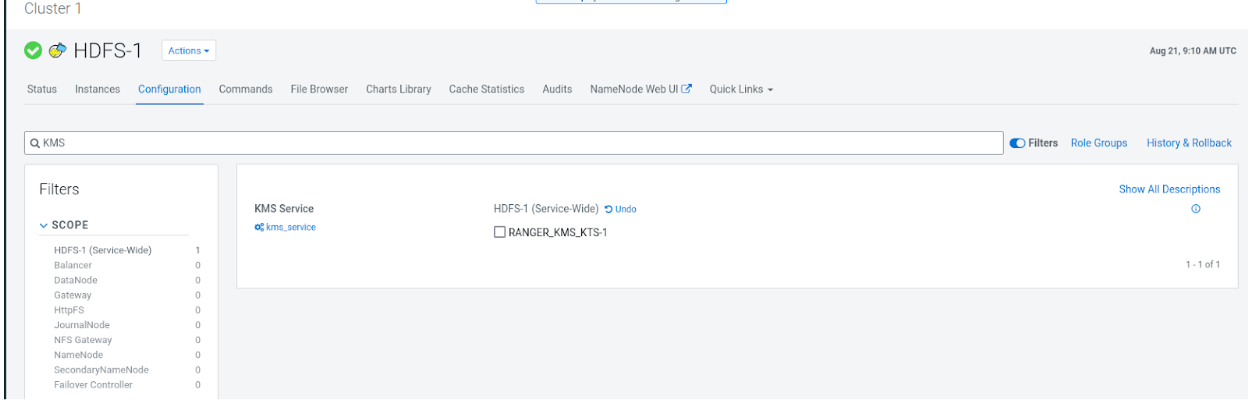Enable the RANGER_KMS_KTS-1 checkbox
This screenshot has height=400, width=1248.
tap(499, 233)
